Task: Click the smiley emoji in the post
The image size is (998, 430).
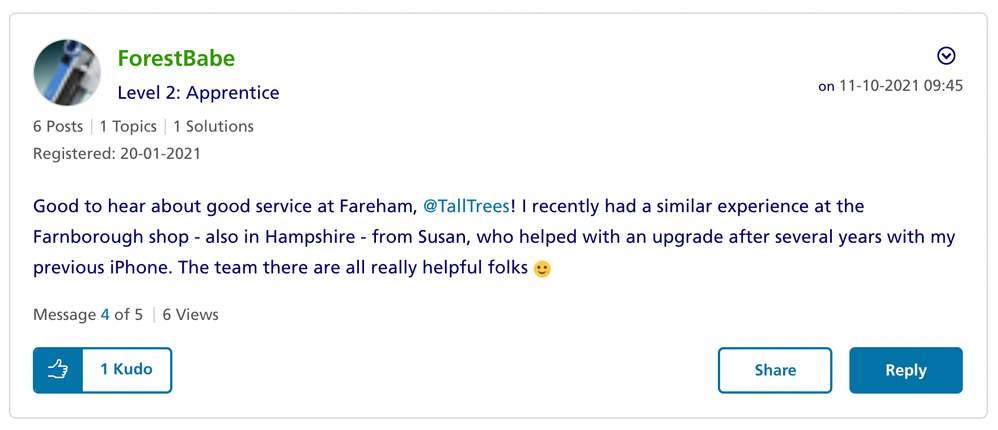Action: (543, 269)
